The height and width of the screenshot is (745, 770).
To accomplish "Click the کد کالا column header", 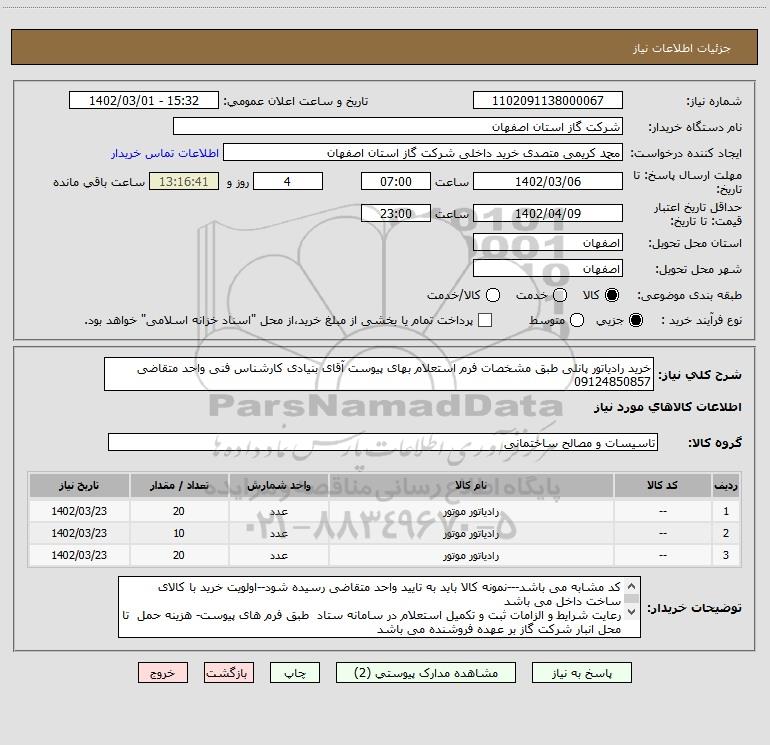I will (662, 486).
